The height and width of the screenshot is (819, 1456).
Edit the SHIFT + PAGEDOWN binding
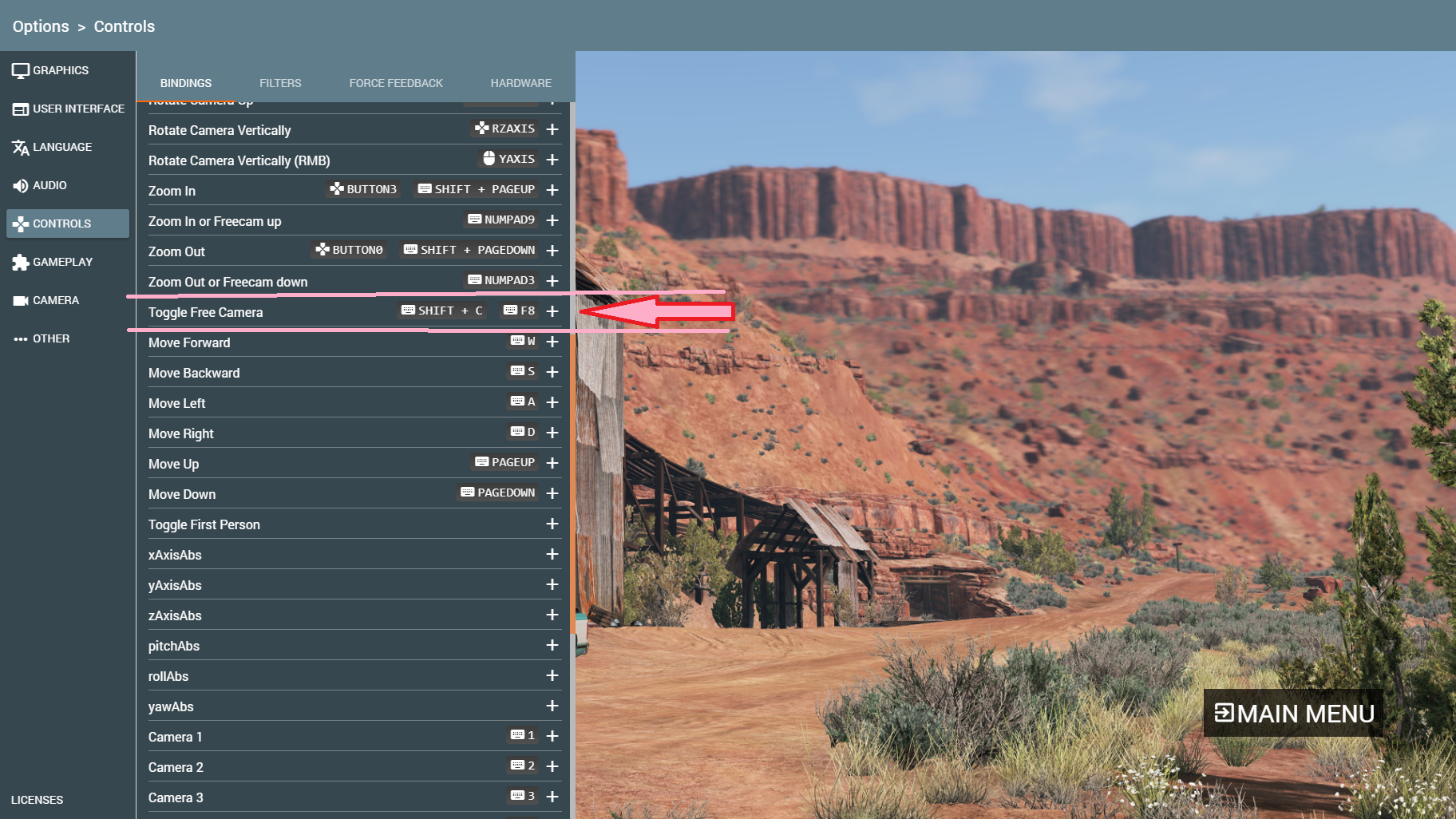pos(469,250)
